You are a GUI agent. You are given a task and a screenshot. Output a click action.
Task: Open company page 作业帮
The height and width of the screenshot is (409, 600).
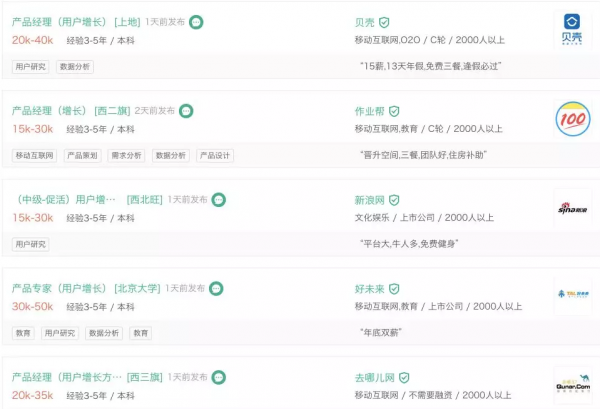pyautogui.click(x=370, y=111)
